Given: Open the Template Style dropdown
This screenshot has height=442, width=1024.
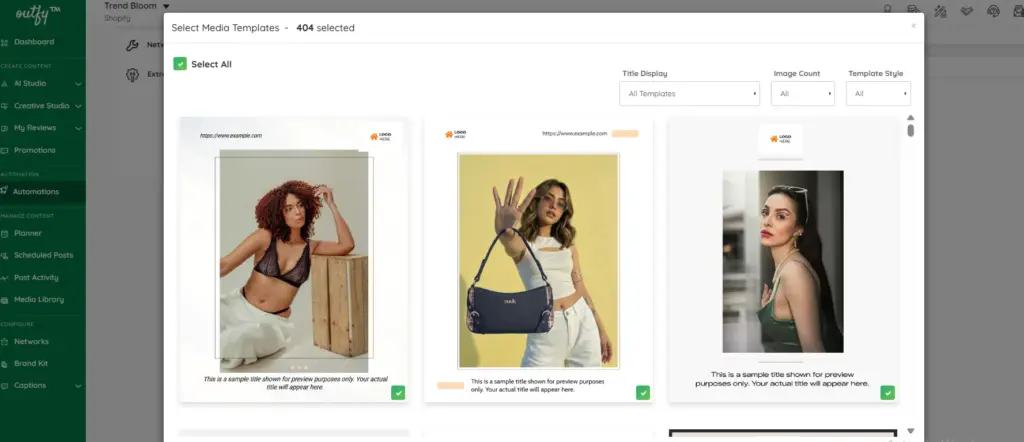Looking at the screenshot, I should click(878, 93).
